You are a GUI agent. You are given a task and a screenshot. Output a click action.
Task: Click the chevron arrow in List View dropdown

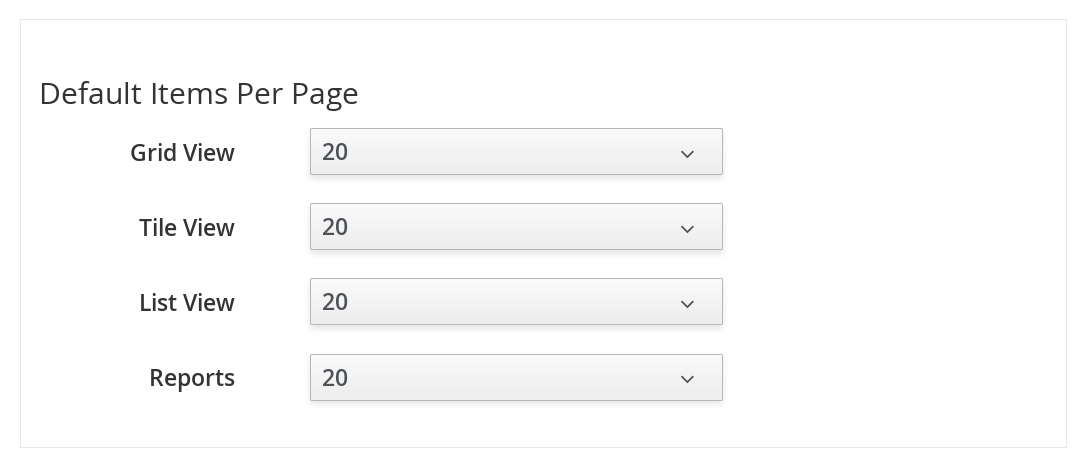[687, 304]
